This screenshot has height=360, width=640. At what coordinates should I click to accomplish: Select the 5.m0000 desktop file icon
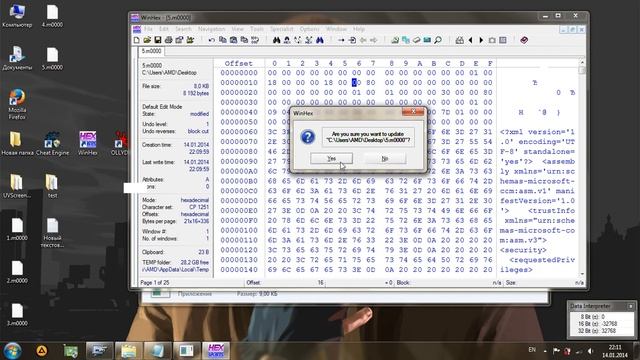point(52,59)
